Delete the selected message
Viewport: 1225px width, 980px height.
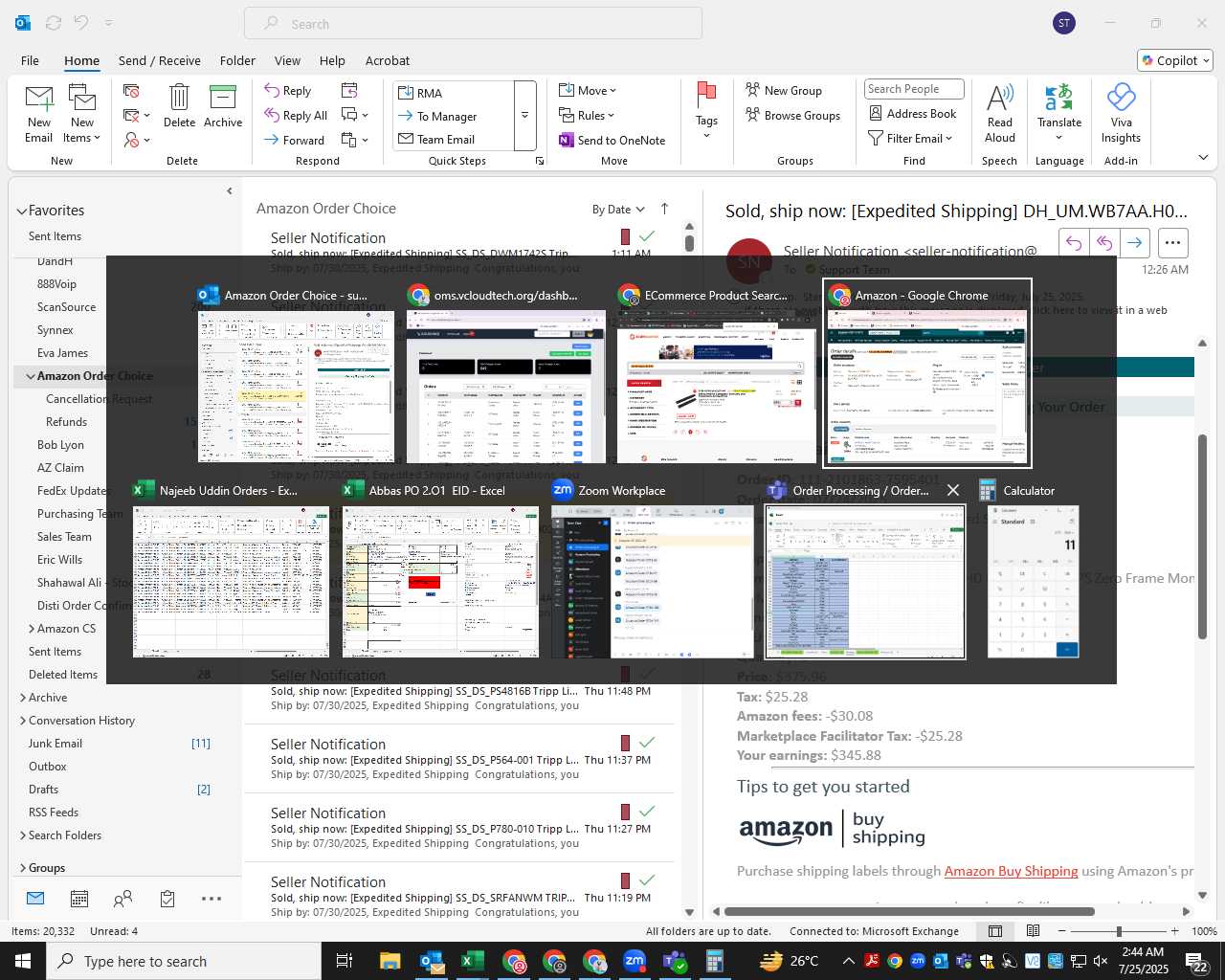179,105
